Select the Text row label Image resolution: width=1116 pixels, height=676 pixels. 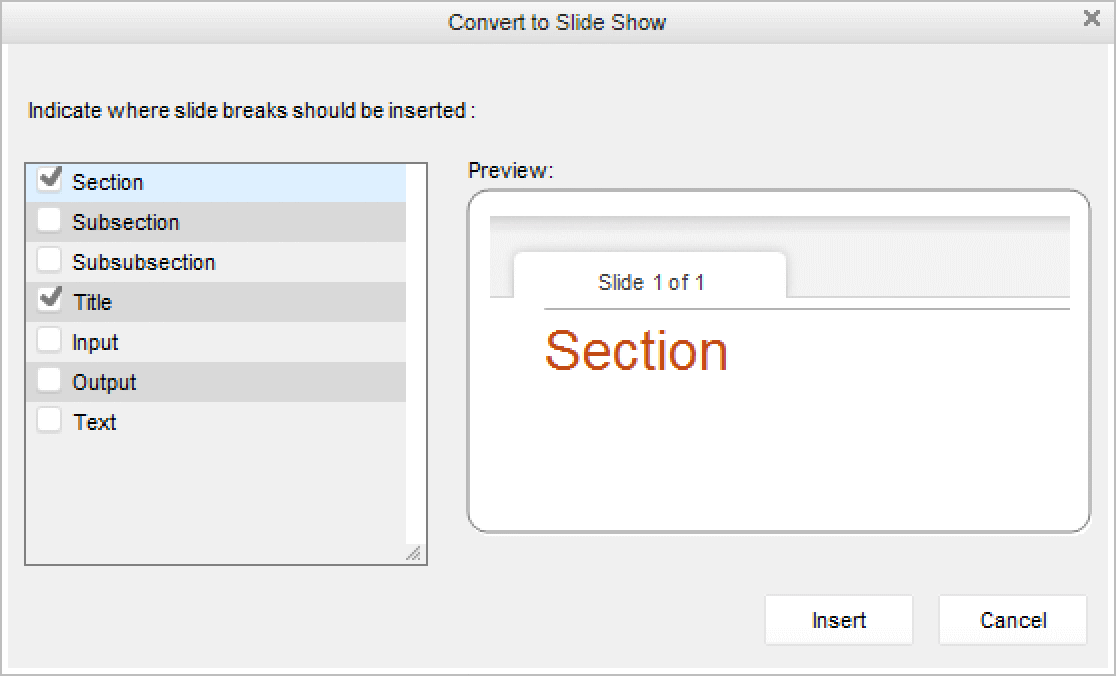[x=95, y=422]
